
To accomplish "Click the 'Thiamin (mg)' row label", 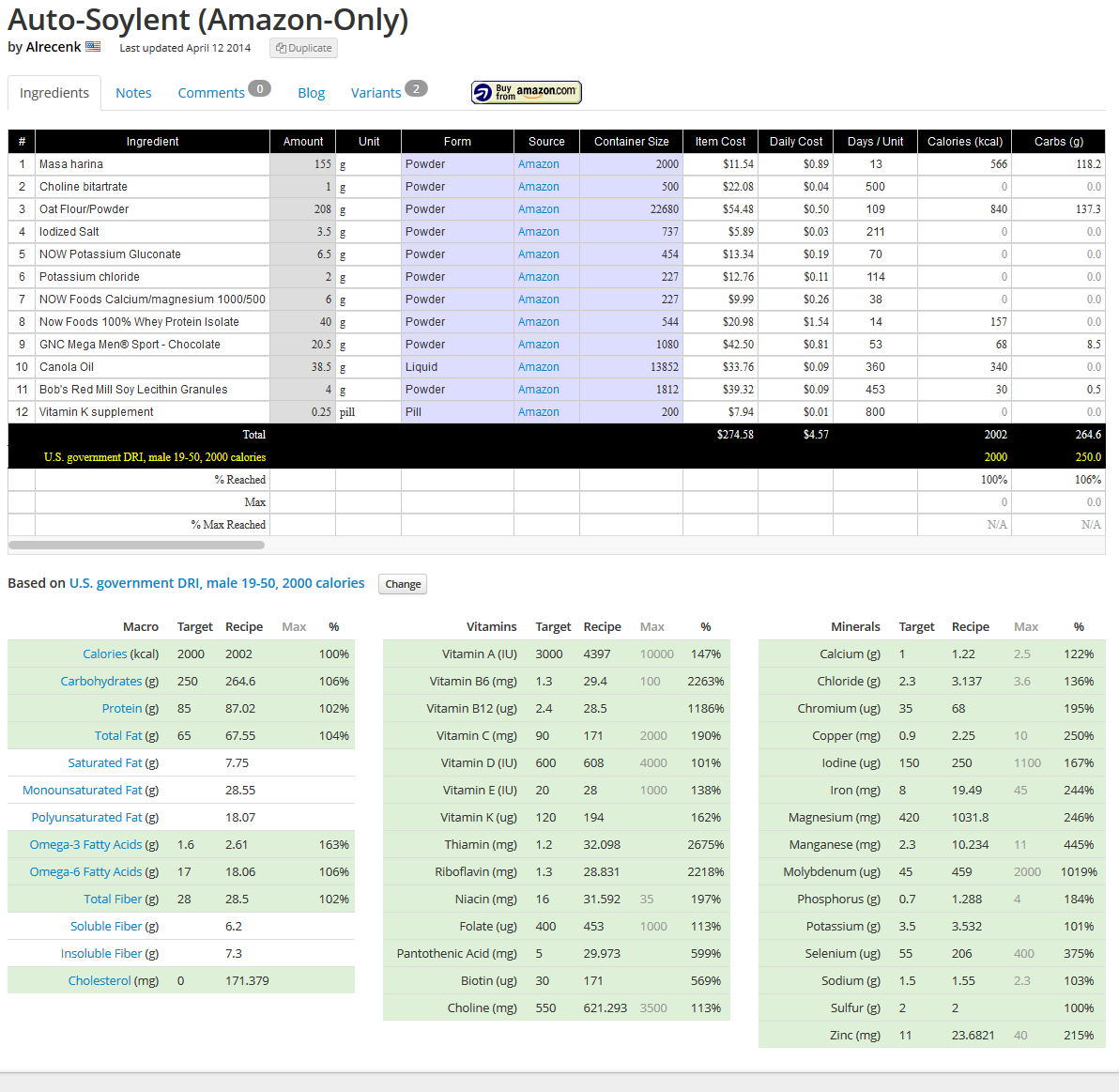I will point(481,844).
